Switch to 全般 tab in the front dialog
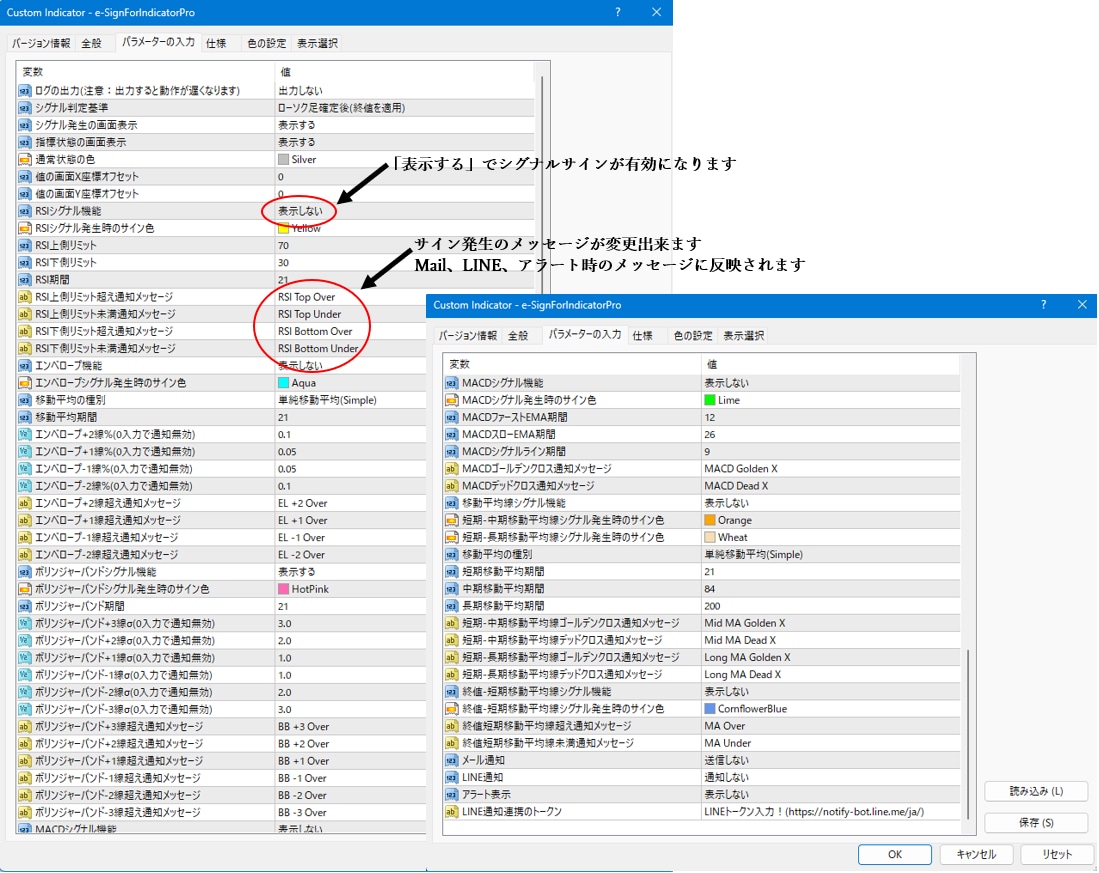 point(518,336)
